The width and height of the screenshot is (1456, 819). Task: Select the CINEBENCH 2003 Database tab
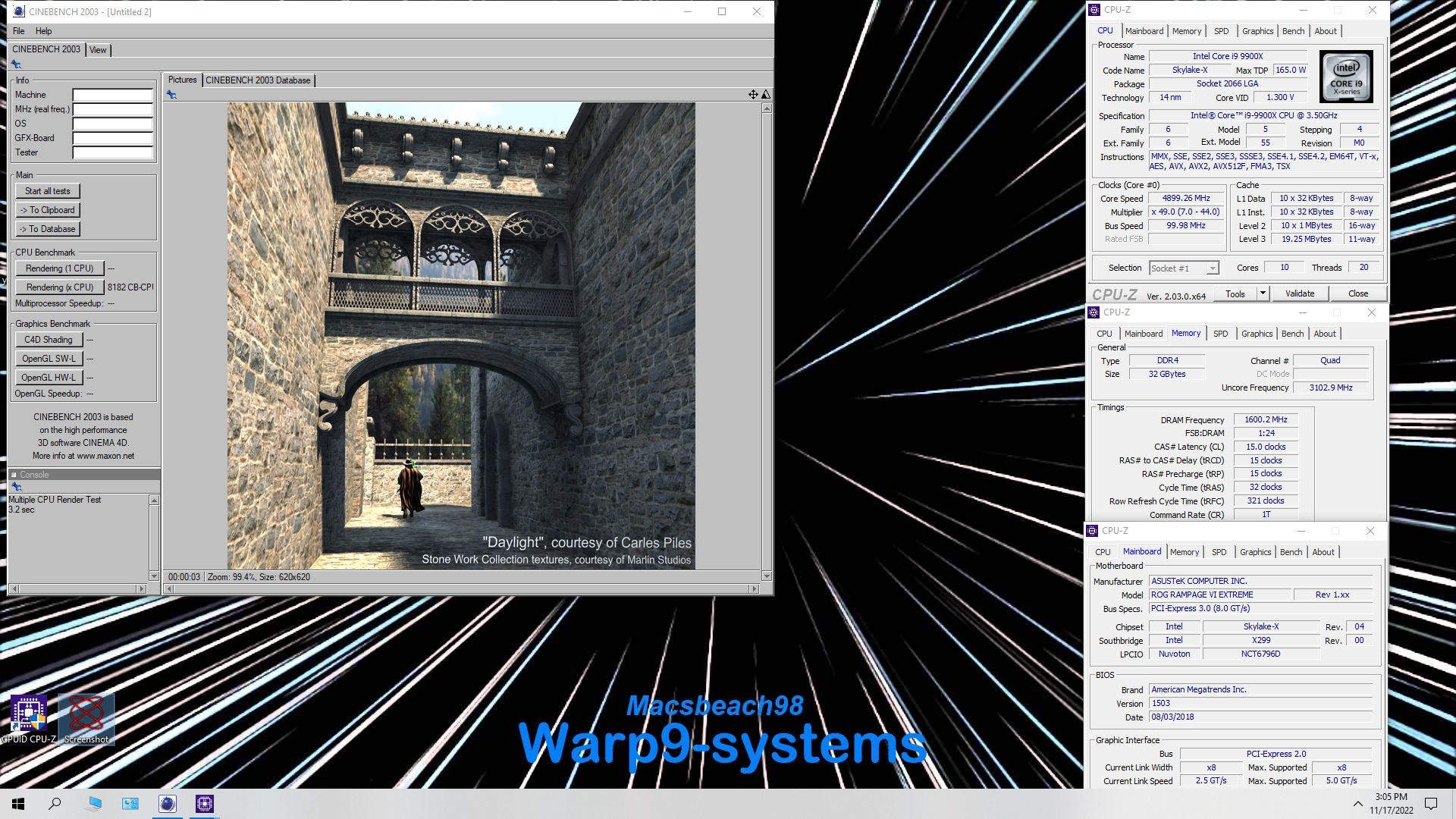pyautogui.click(x=258, y=80)
